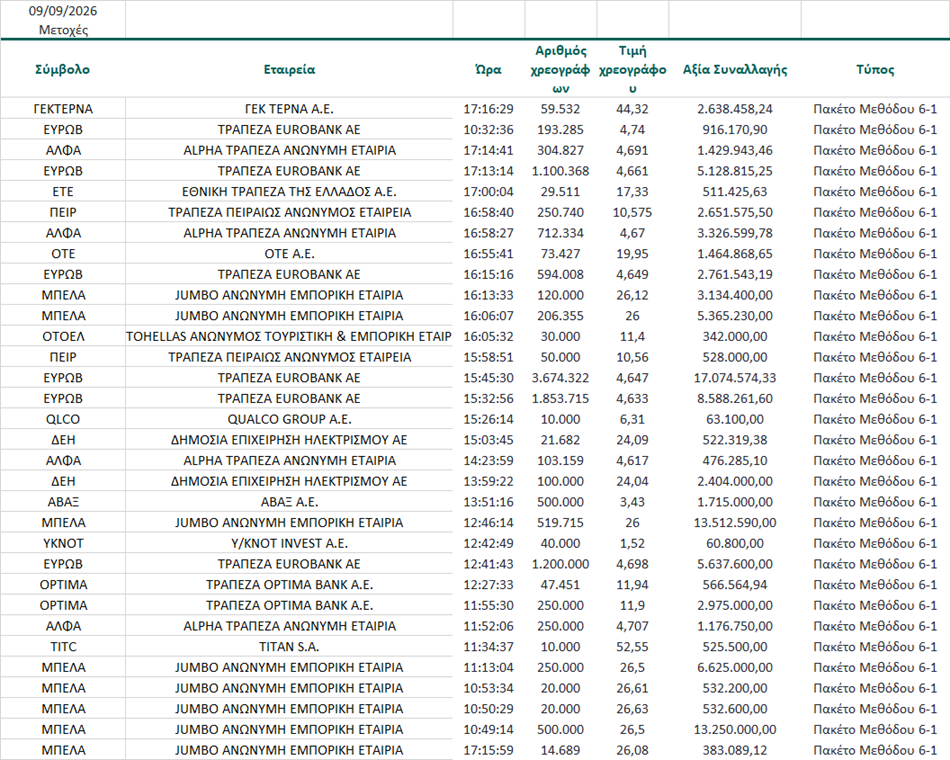Click the ΓΕΚΤΕΡΝΑ symbol cell
Screen dimensions: 950x760
click(x=63, y=109)
